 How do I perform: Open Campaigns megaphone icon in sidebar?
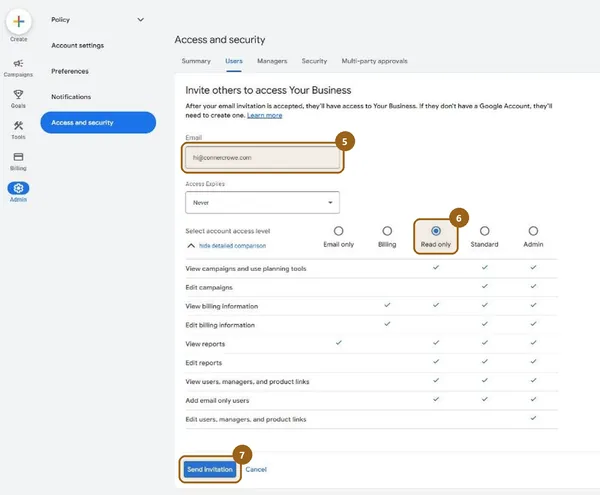click(18, 64)
